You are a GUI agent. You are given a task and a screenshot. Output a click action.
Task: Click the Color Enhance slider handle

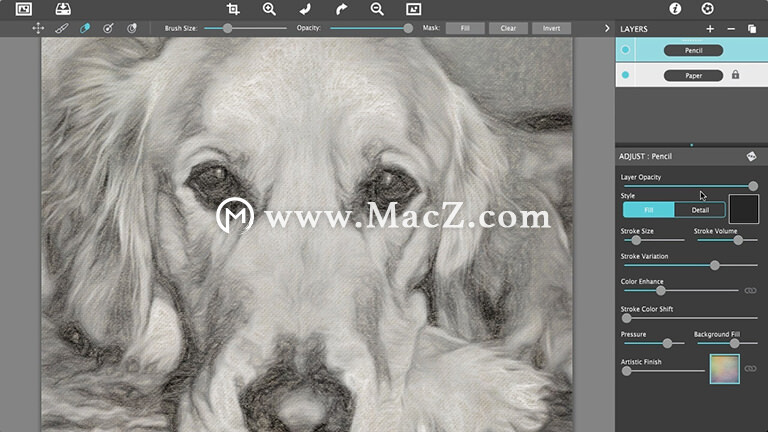661,291
